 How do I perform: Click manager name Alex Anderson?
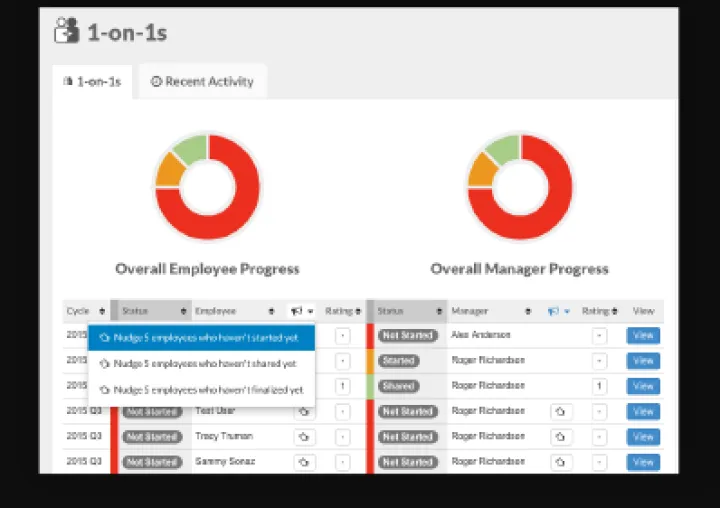pyautogui.click(x=481, y=335)
